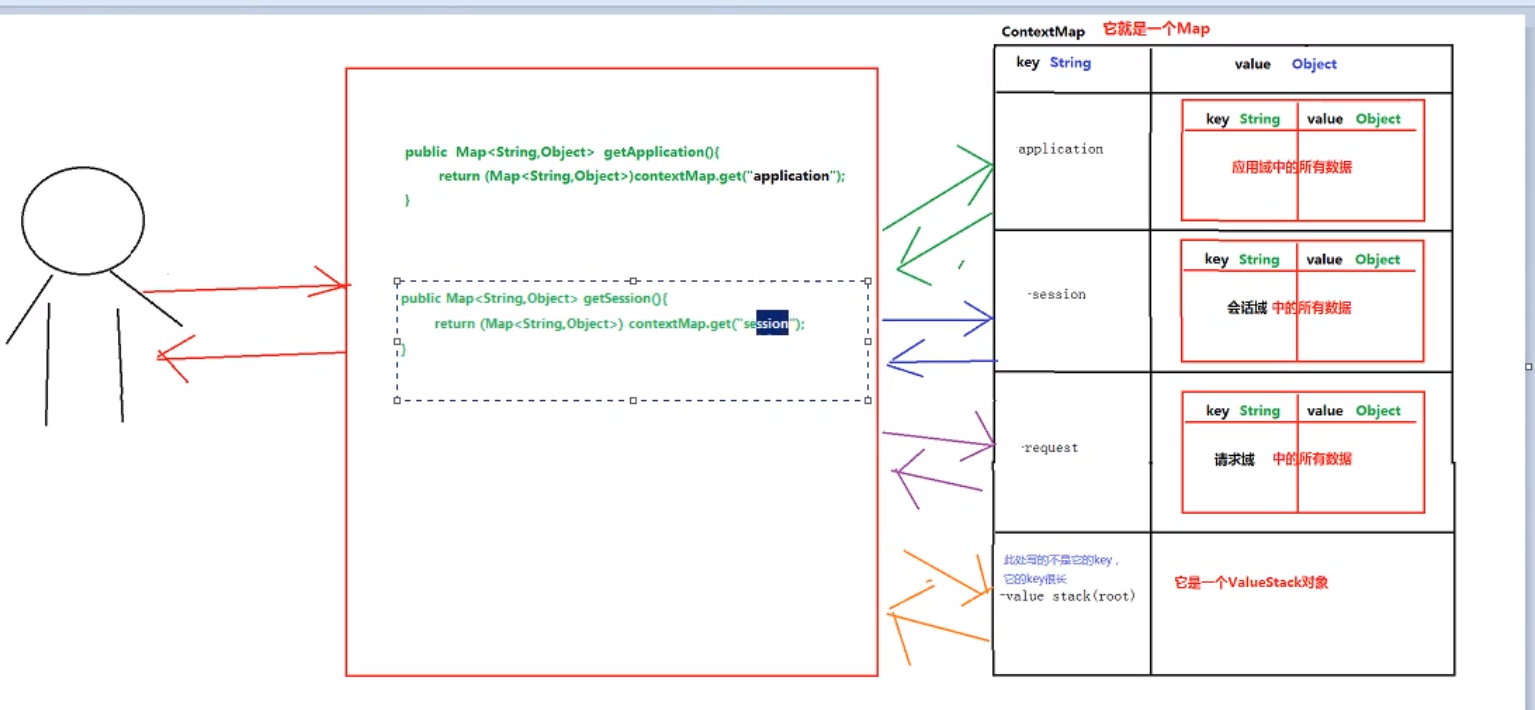Click the bottom-left handle of dashed text box
1535x710 pixels.
click(x=397, y=400)
